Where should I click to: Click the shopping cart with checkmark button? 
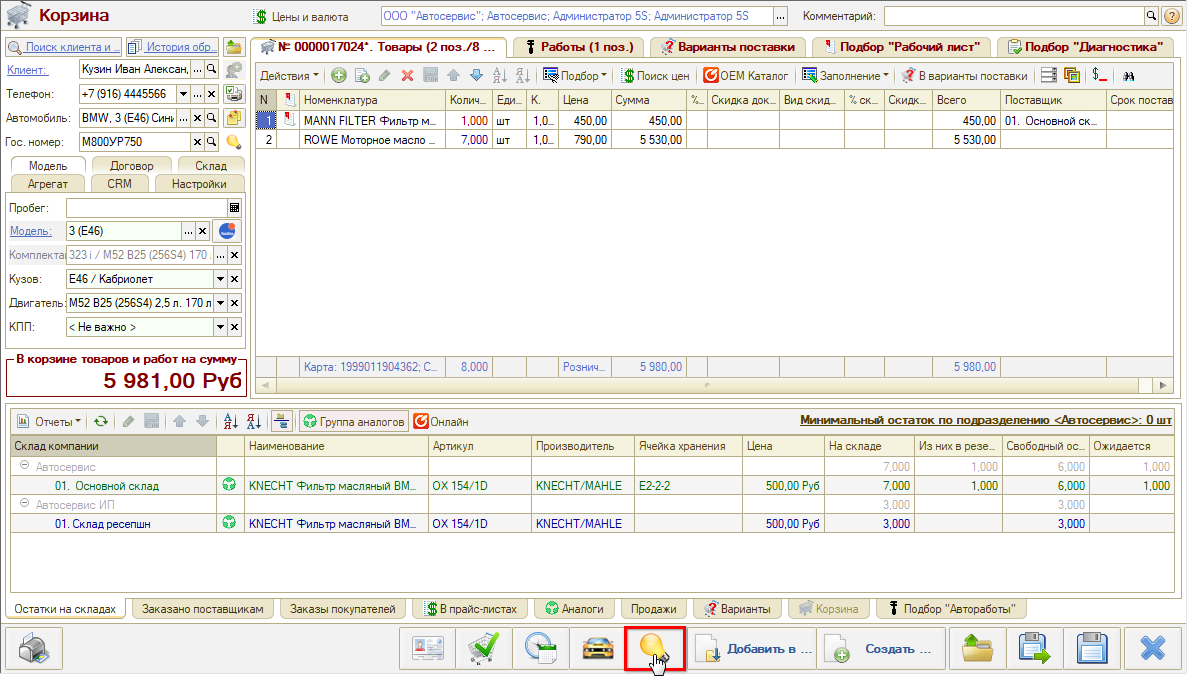484,649
